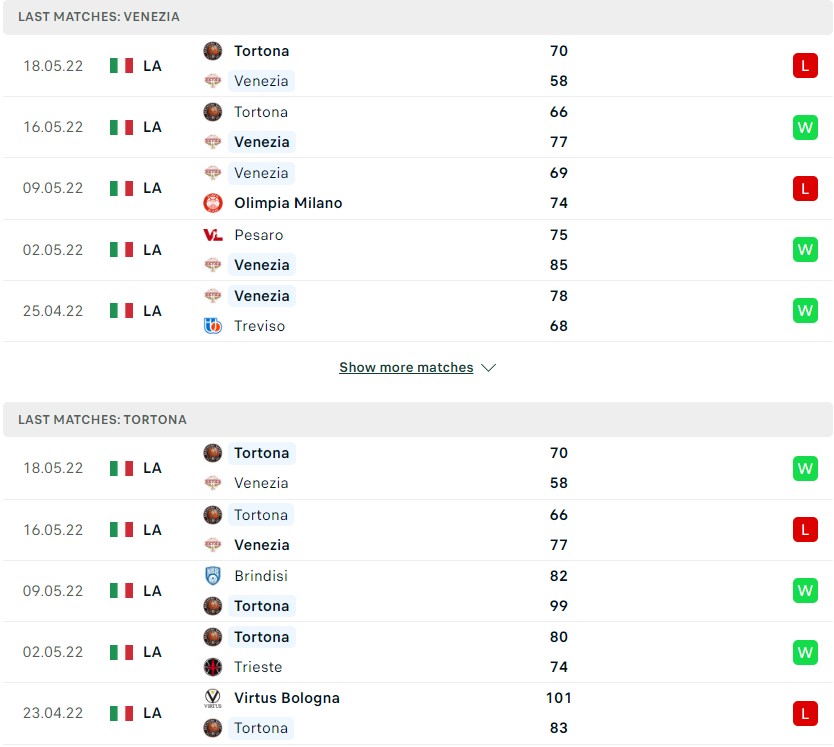Open the Show more matches link
This screenshot has width=834, height=747.
point(406,368)
